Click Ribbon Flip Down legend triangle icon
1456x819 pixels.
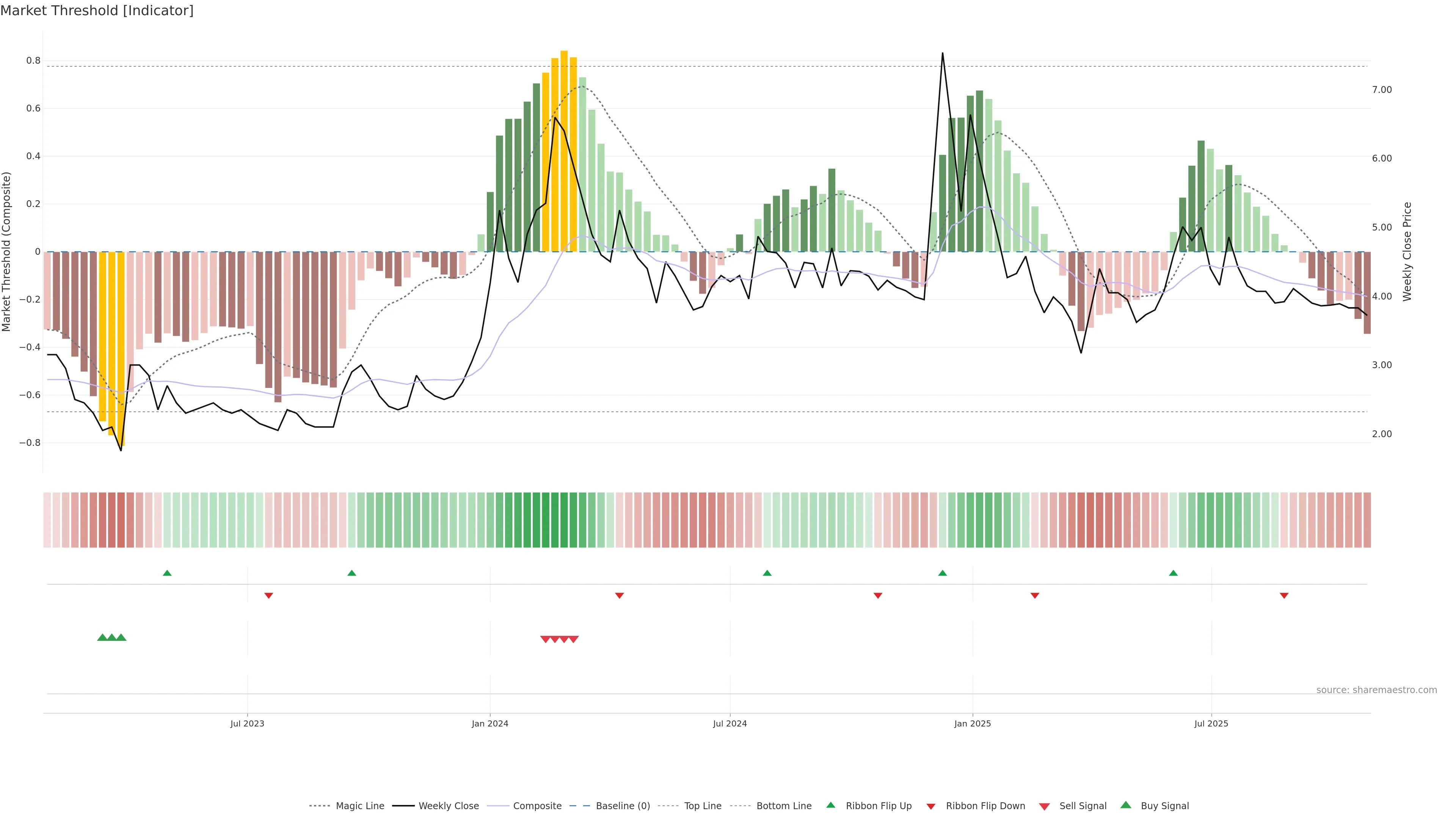931,806
